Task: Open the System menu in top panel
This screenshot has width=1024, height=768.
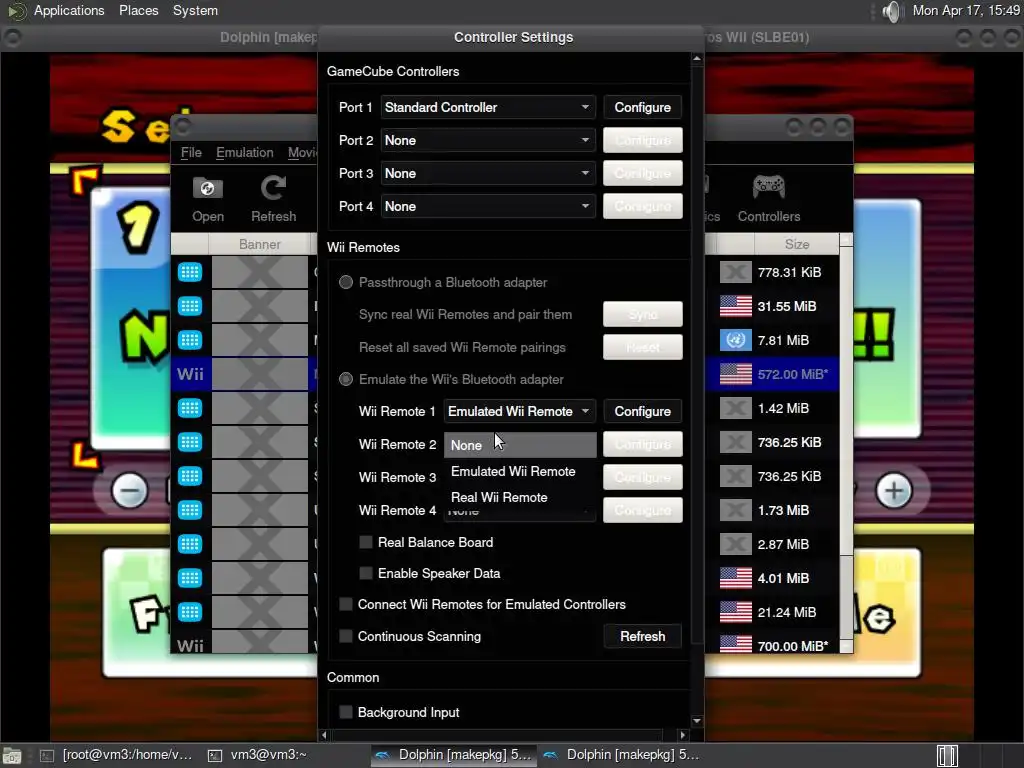Action: tap(195, 10)
